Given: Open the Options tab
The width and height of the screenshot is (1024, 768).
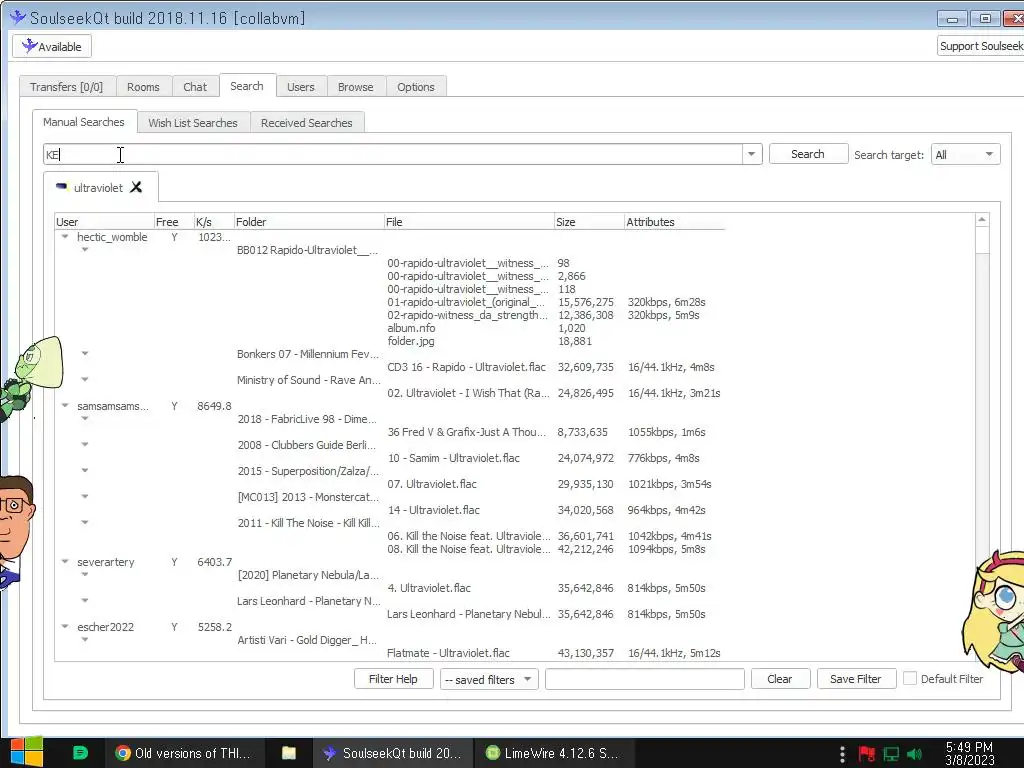Looking at the screenshot, I should click(x=416, y=87).
